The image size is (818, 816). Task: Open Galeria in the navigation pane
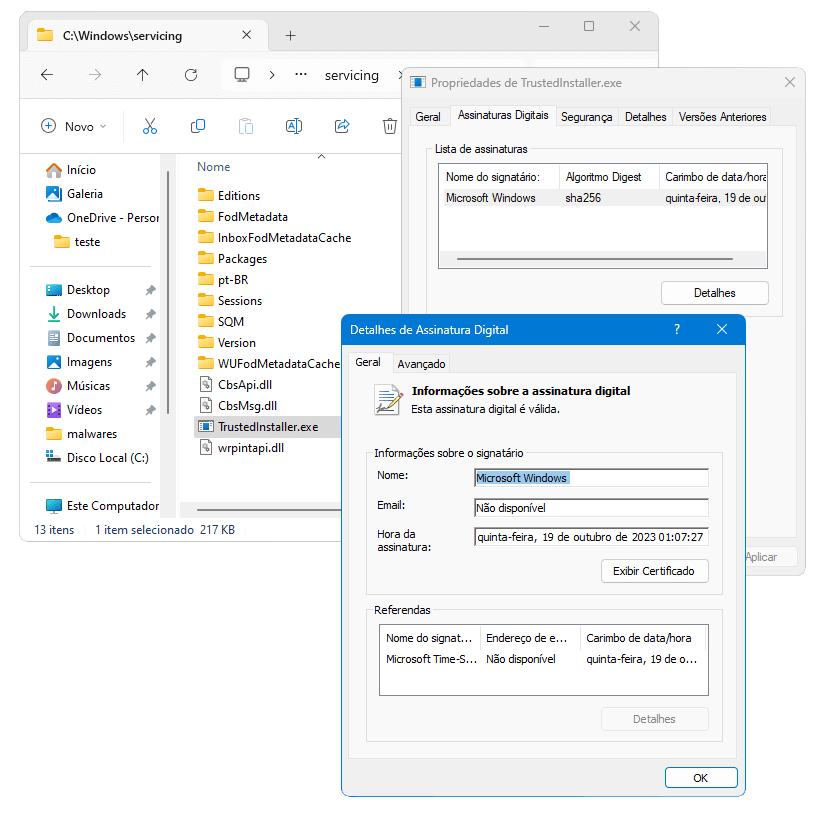coord(74,194)
